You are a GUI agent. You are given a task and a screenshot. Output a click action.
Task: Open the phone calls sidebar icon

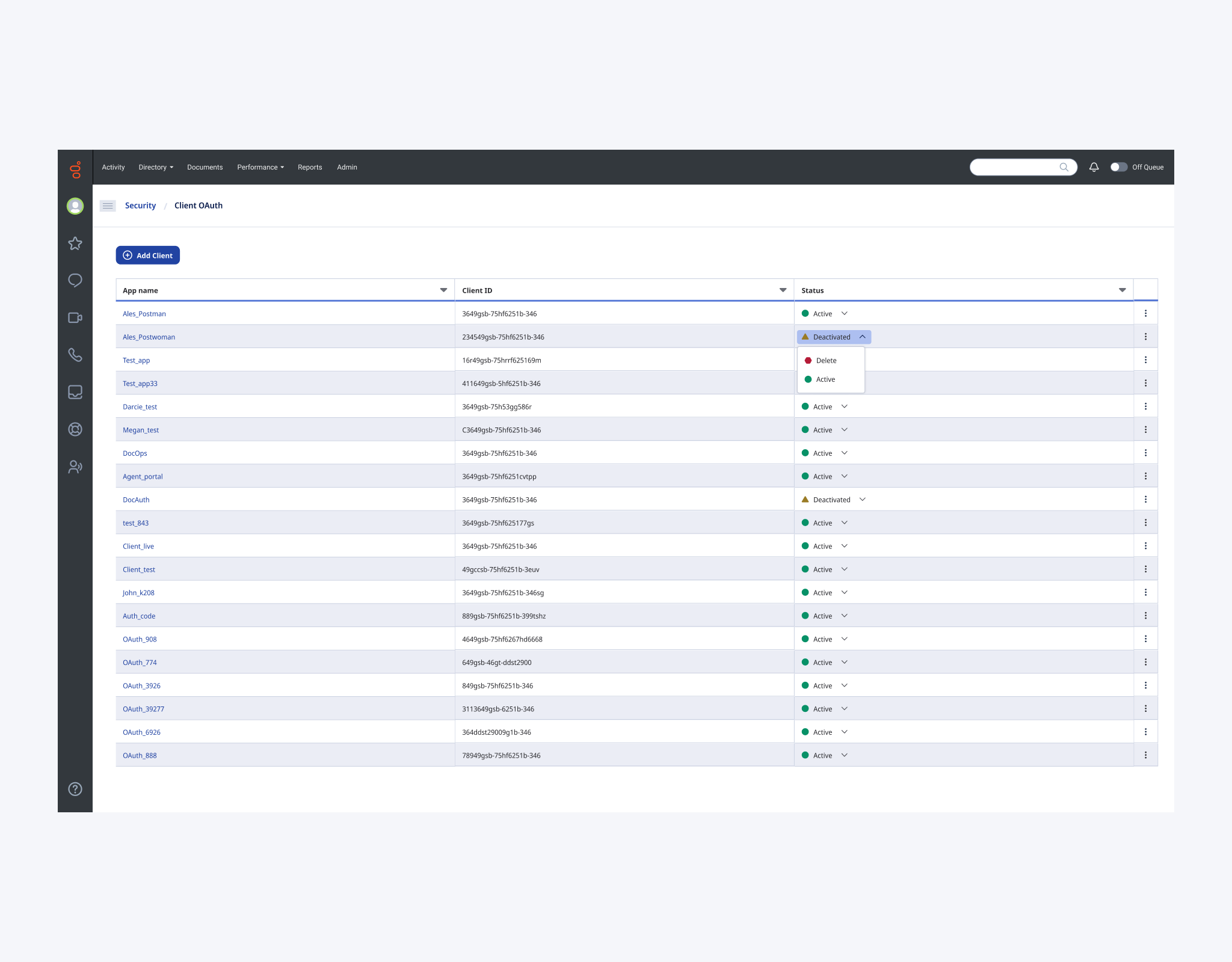click(75, 355)
